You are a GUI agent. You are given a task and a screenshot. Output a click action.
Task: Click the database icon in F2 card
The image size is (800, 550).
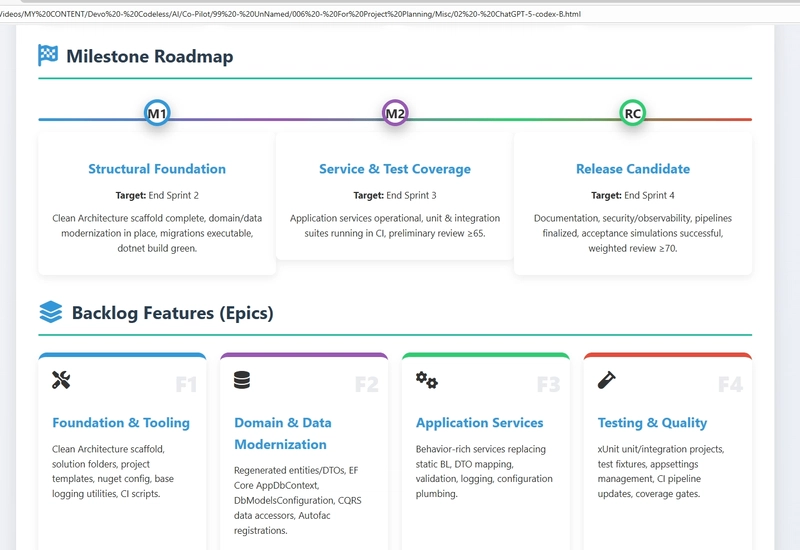pos(242,380)
